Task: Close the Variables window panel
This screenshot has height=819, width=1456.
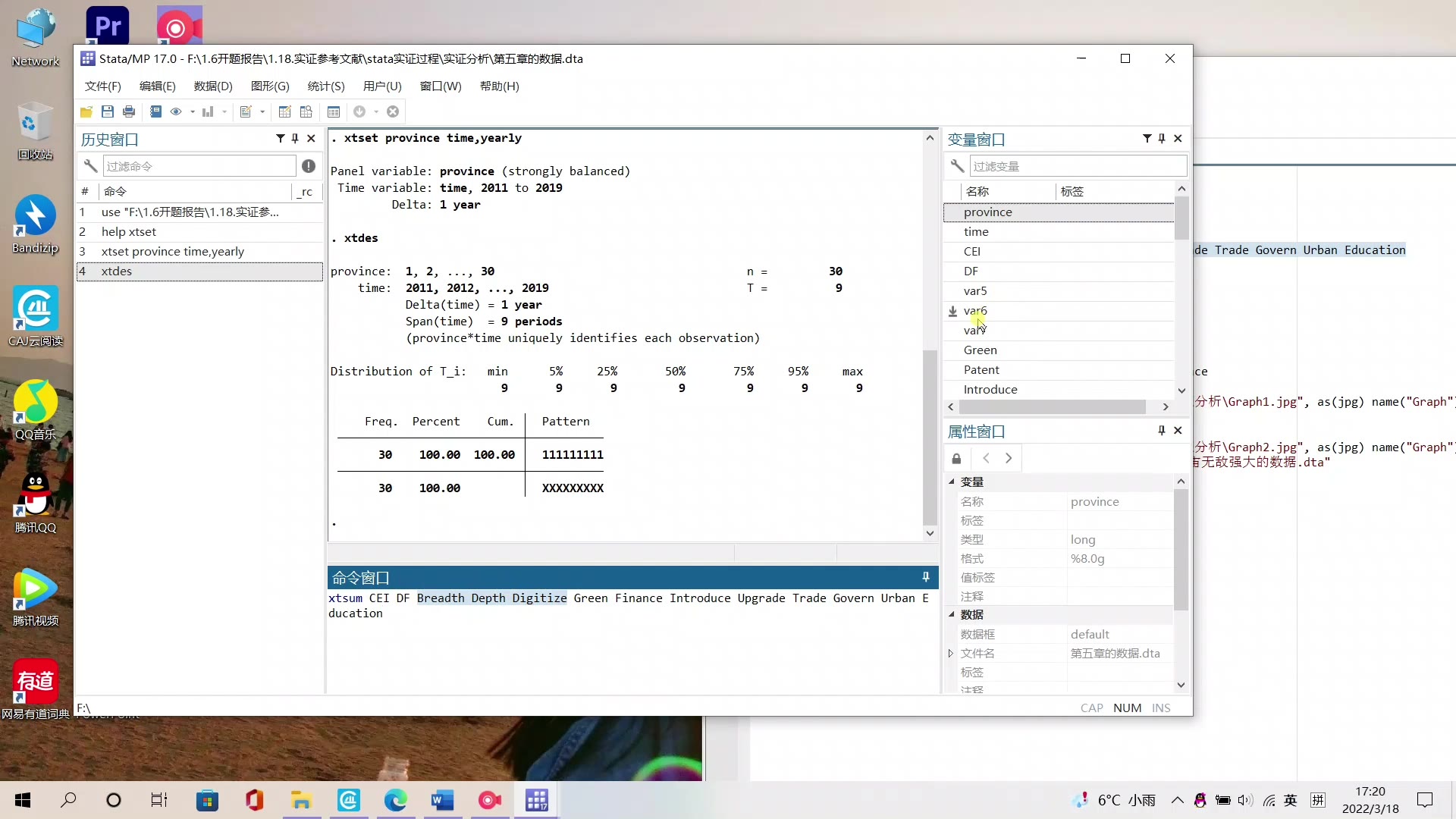Action: [x=1178, y=138]
